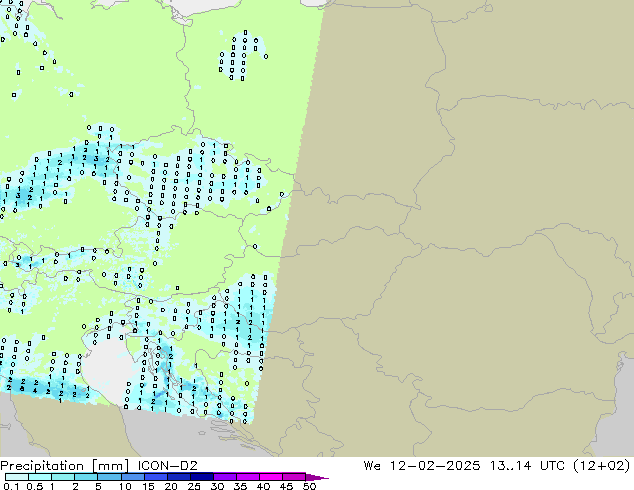Select the 1–2 mm legend color swatch
This screenshot has width=634, height=490.
63,477
